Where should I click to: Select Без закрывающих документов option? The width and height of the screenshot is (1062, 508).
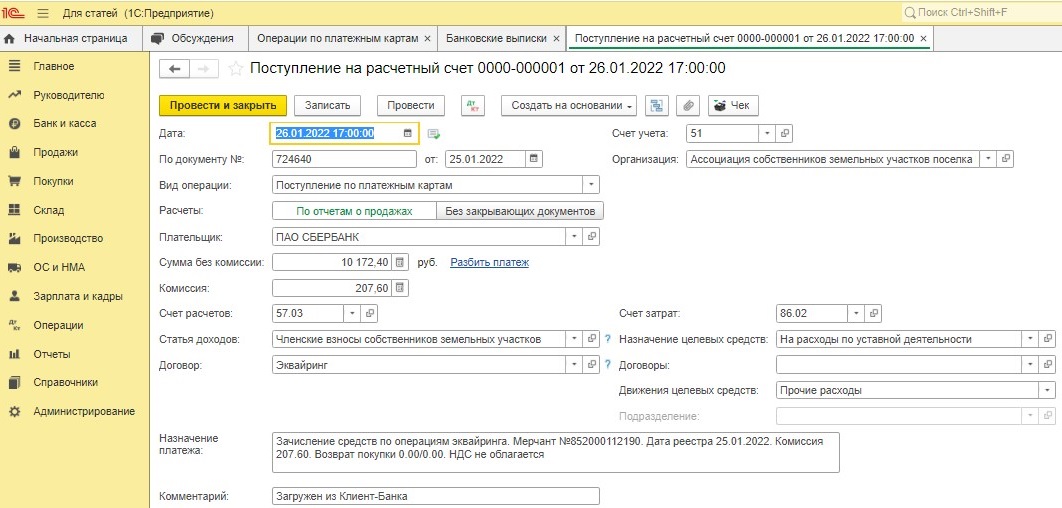pyautogui.click(x=520, y=211)
